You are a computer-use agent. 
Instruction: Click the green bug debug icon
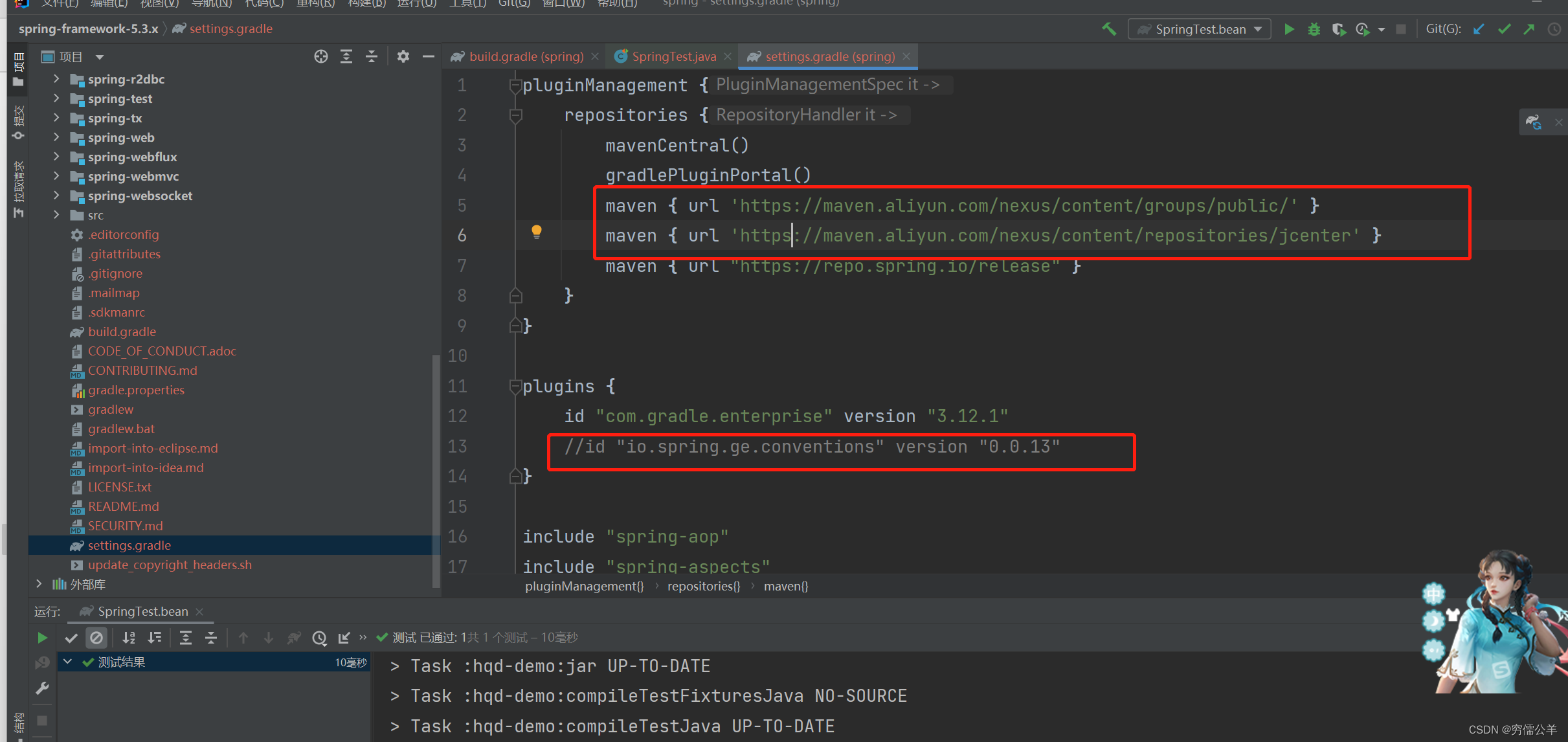[1314, 29]
